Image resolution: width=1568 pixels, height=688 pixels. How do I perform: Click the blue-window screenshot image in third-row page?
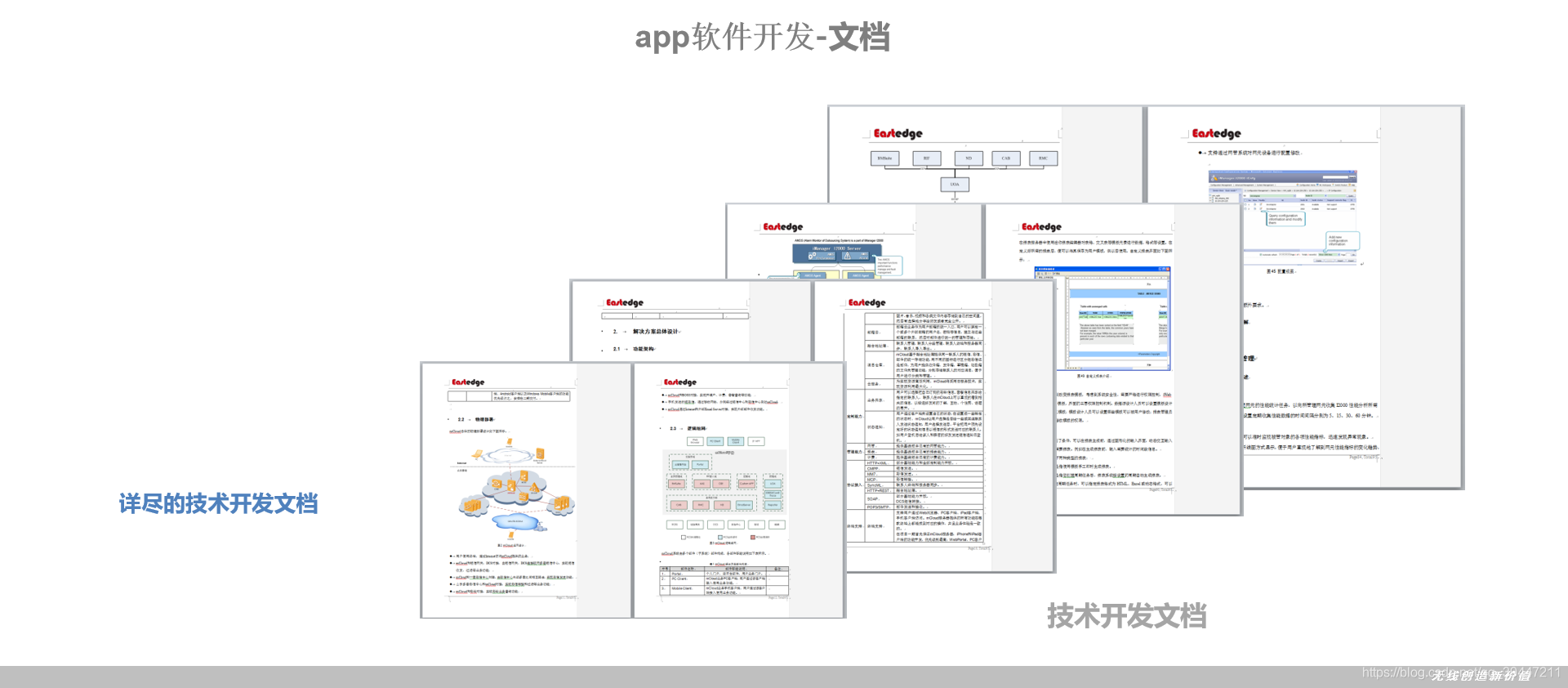[1102, 318]
